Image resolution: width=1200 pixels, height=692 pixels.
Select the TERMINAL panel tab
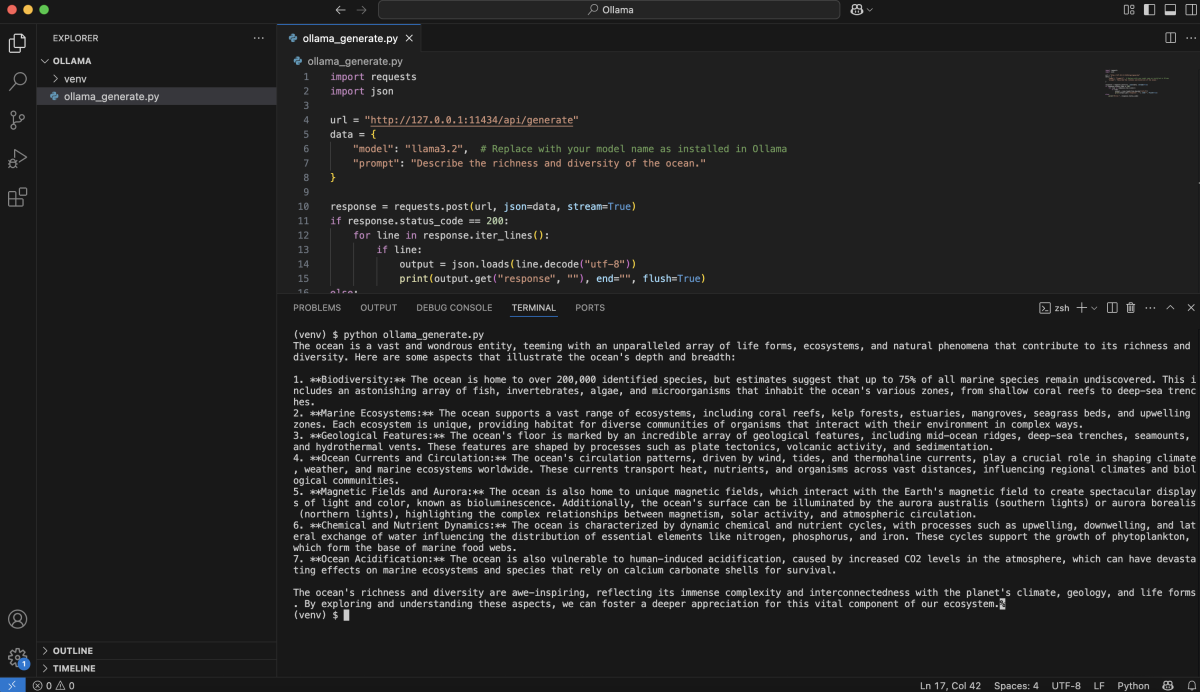pyautogui.click(x=533, y=308)
